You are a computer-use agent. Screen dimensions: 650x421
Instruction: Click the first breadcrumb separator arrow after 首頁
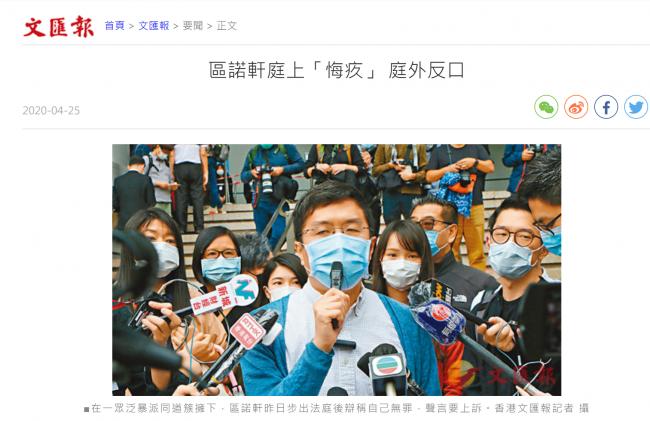(131, 26)
